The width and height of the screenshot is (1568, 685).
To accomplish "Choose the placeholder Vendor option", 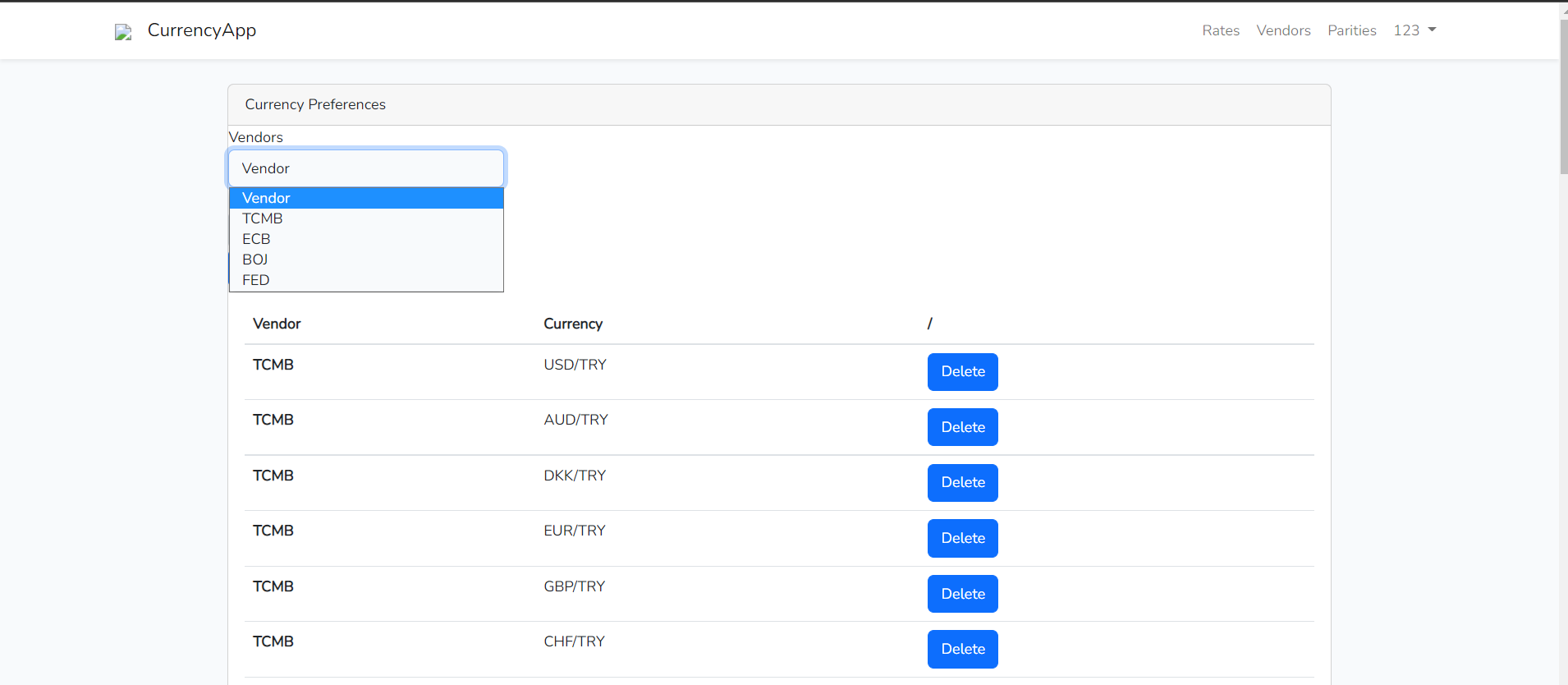I will [x=366, y=198].
